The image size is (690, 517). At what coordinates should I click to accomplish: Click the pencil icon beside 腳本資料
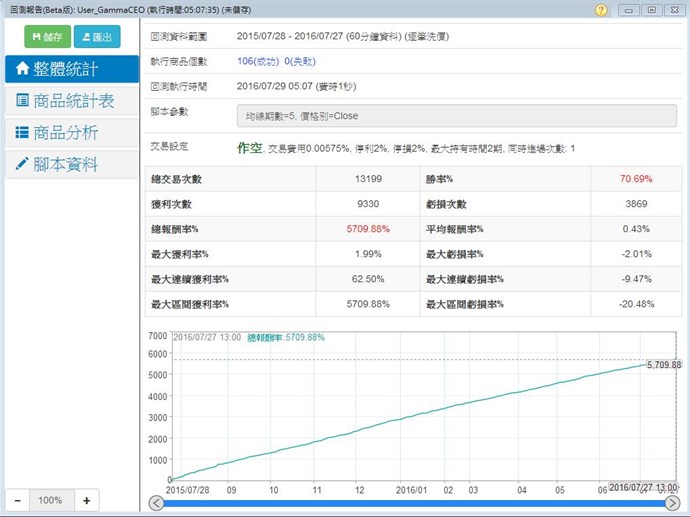22,164
